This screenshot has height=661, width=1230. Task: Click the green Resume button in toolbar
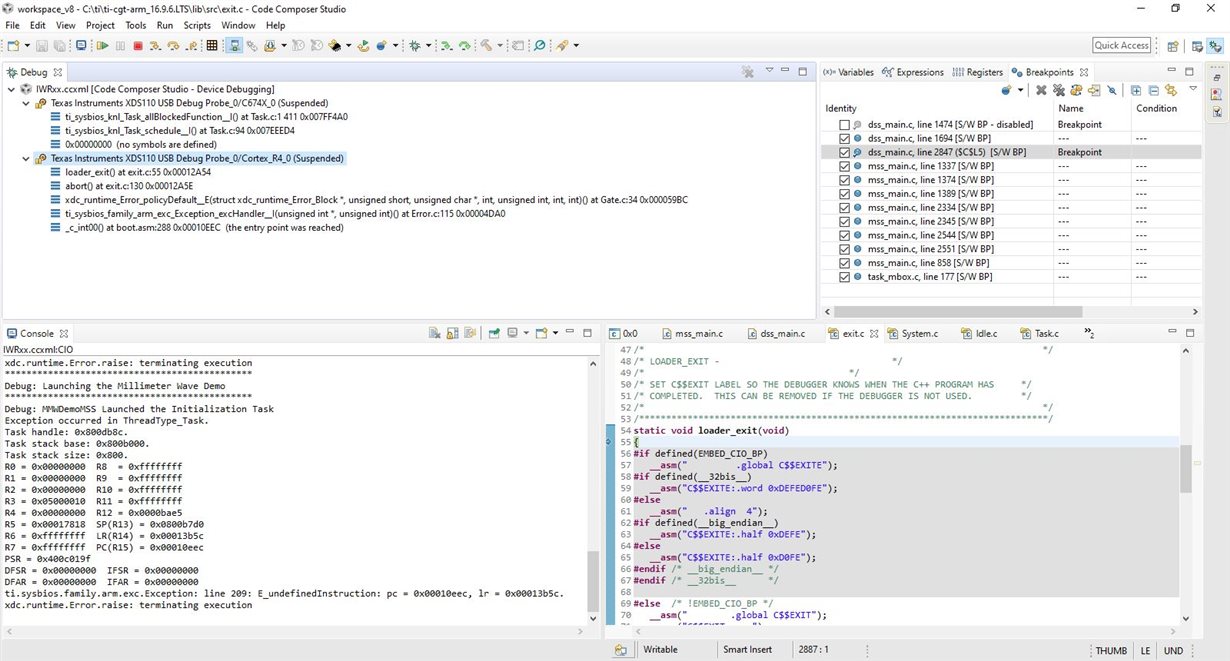pos(103,46)
